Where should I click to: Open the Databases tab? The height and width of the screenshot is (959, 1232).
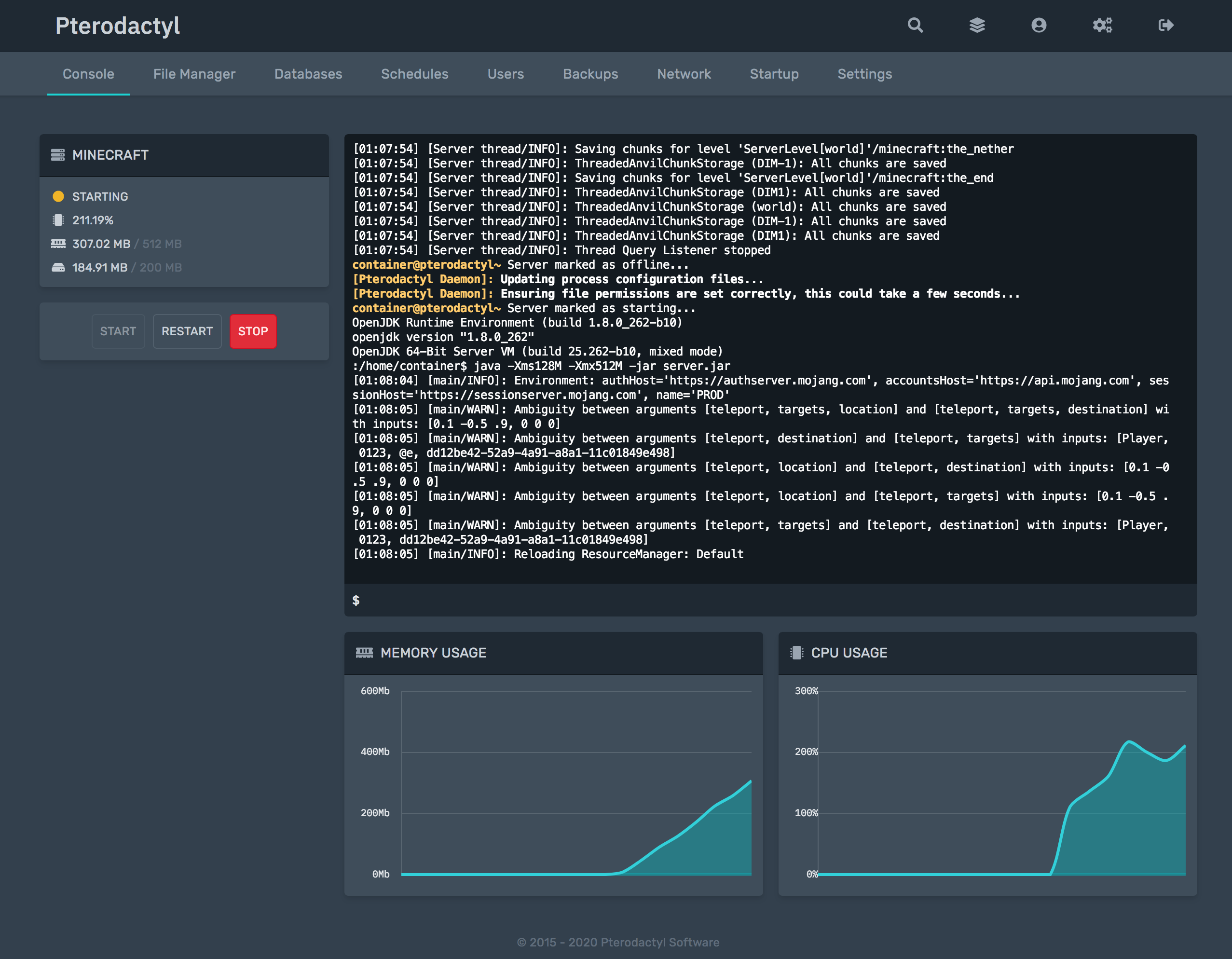(308, 74)
